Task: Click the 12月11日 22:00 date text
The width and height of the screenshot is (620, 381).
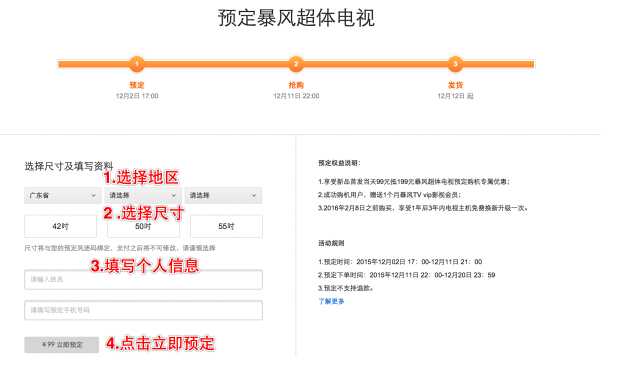Action: tap(296, 96)
